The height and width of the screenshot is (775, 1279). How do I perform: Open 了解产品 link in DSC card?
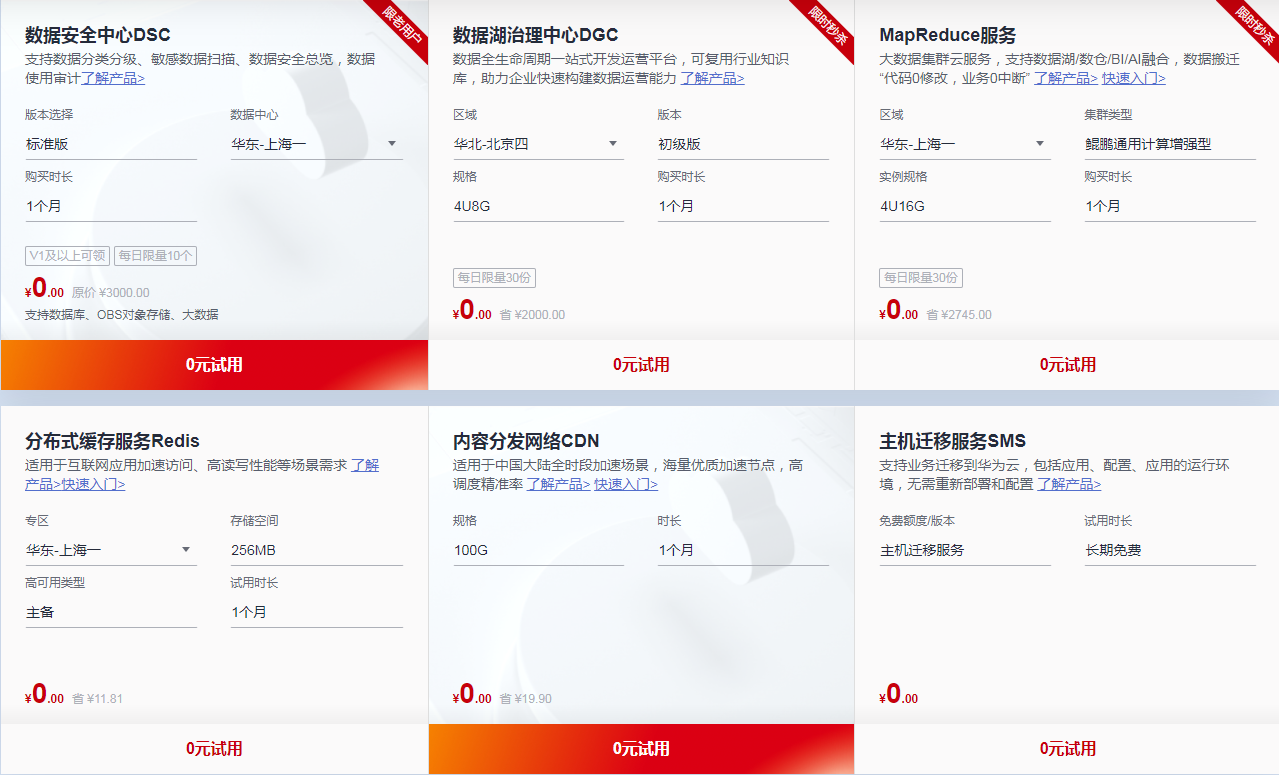pos(113,78)
